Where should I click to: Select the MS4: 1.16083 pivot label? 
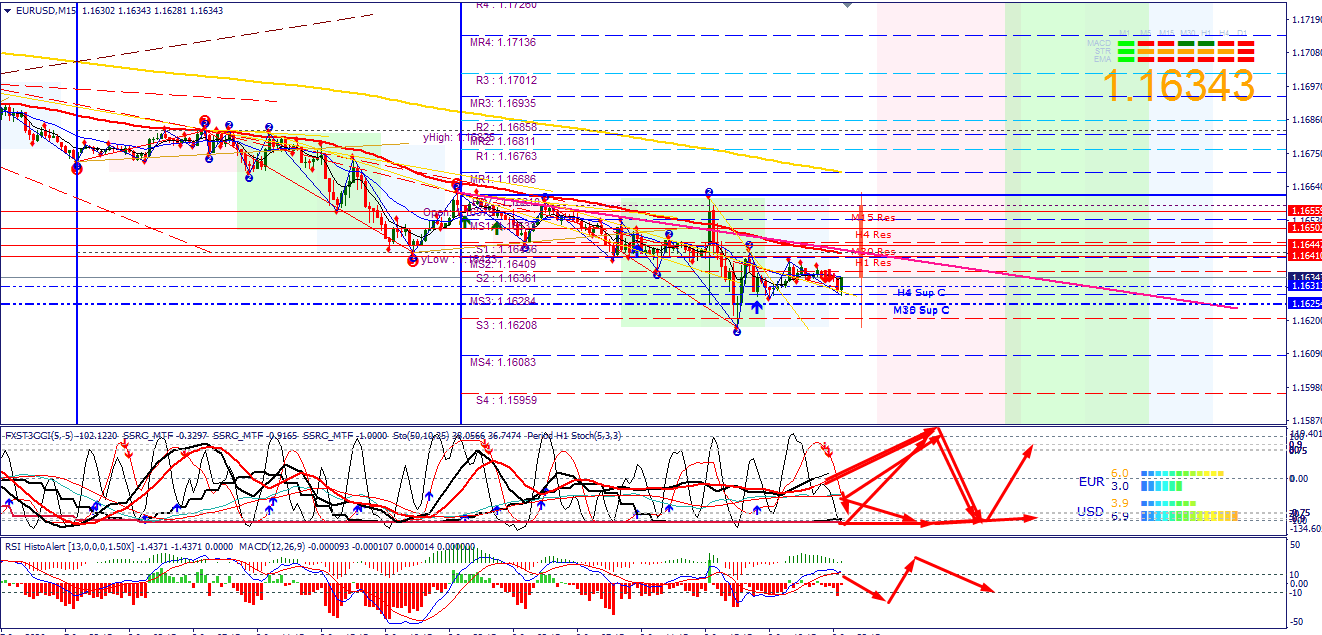[503, 362]
